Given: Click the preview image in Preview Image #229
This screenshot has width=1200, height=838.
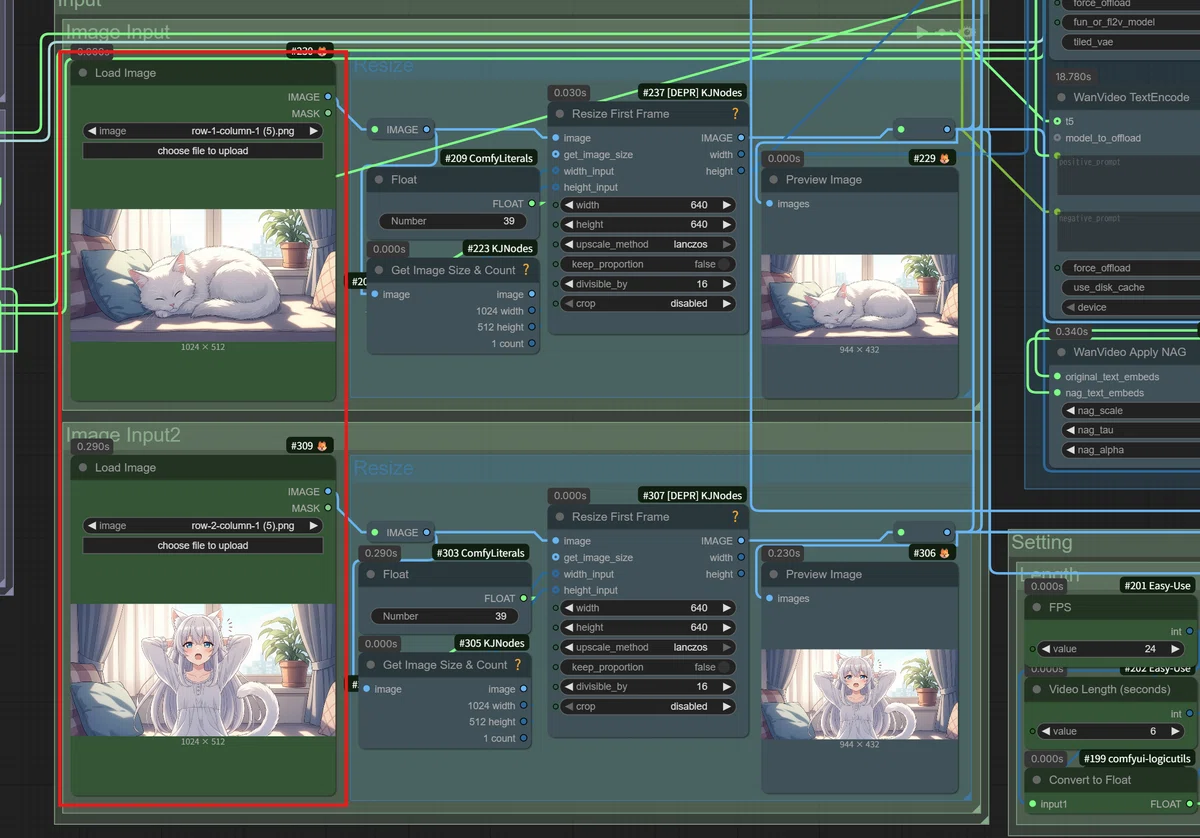Looking at the screenshot, I should [859, 300].
